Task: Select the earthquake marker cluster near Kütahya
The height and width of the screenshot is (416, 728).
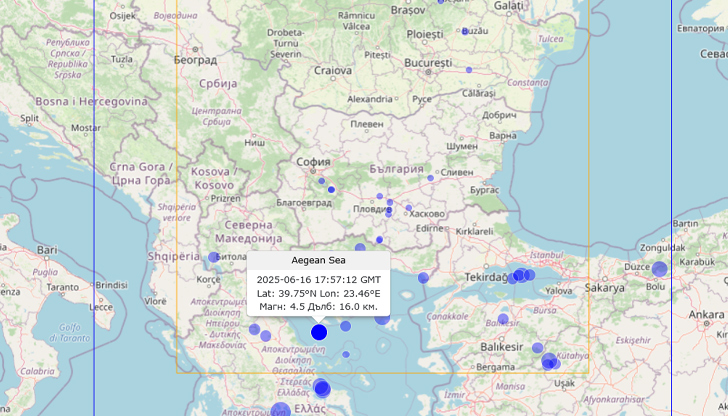Action: [549, 361]
